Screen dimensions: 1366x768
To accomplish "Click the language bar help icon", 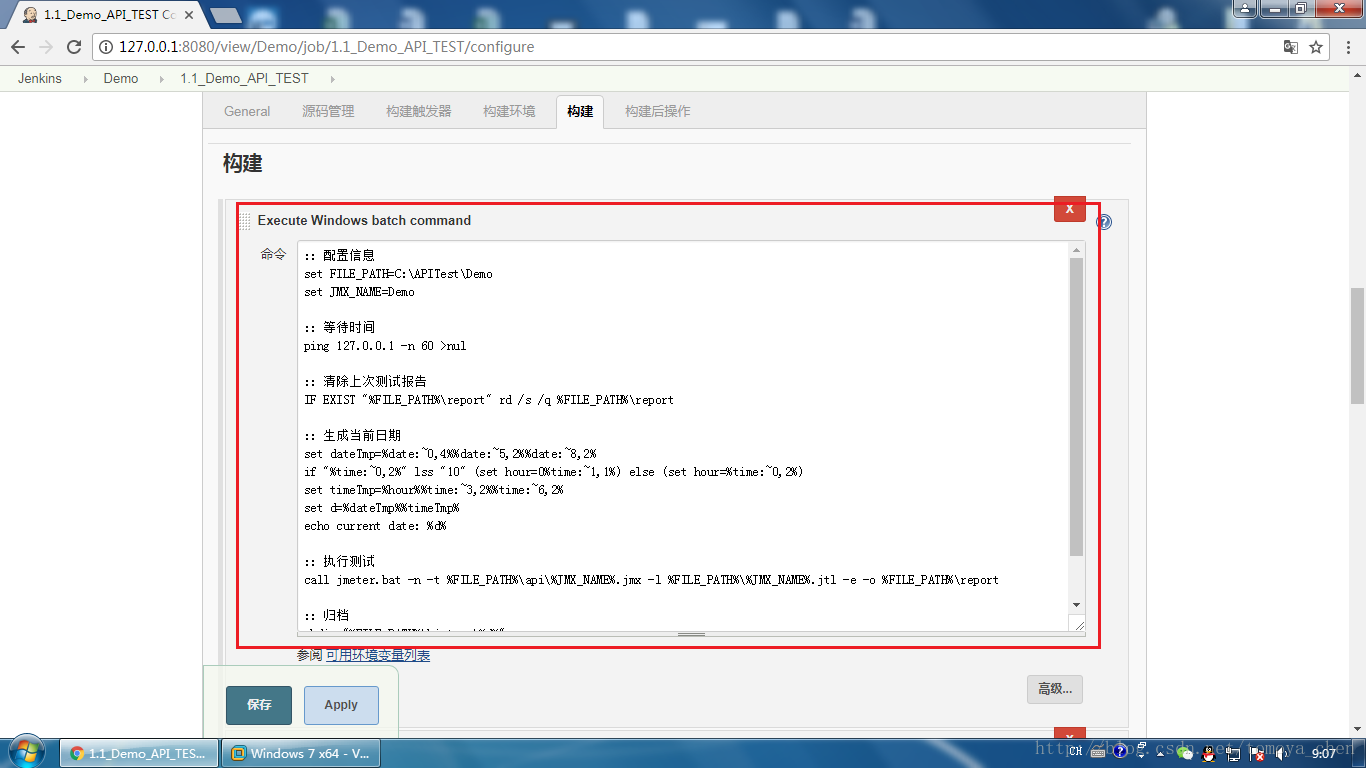I will (1121, 751).
